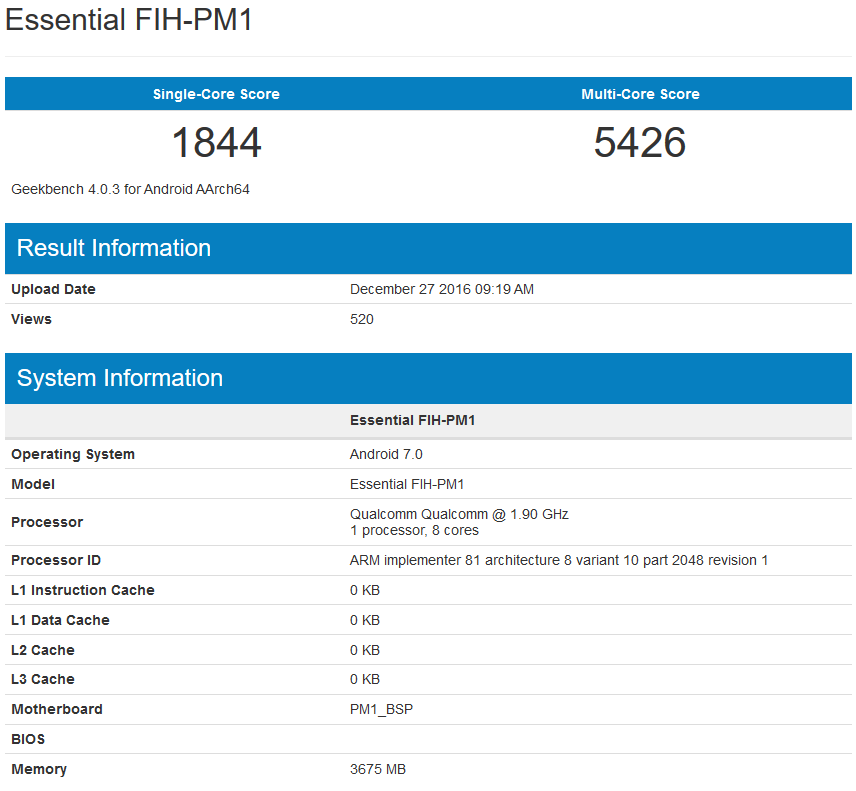This screenshot has width=856, height=791.
Task: Click the L2 Cache row label
Action: click(43, 650)
